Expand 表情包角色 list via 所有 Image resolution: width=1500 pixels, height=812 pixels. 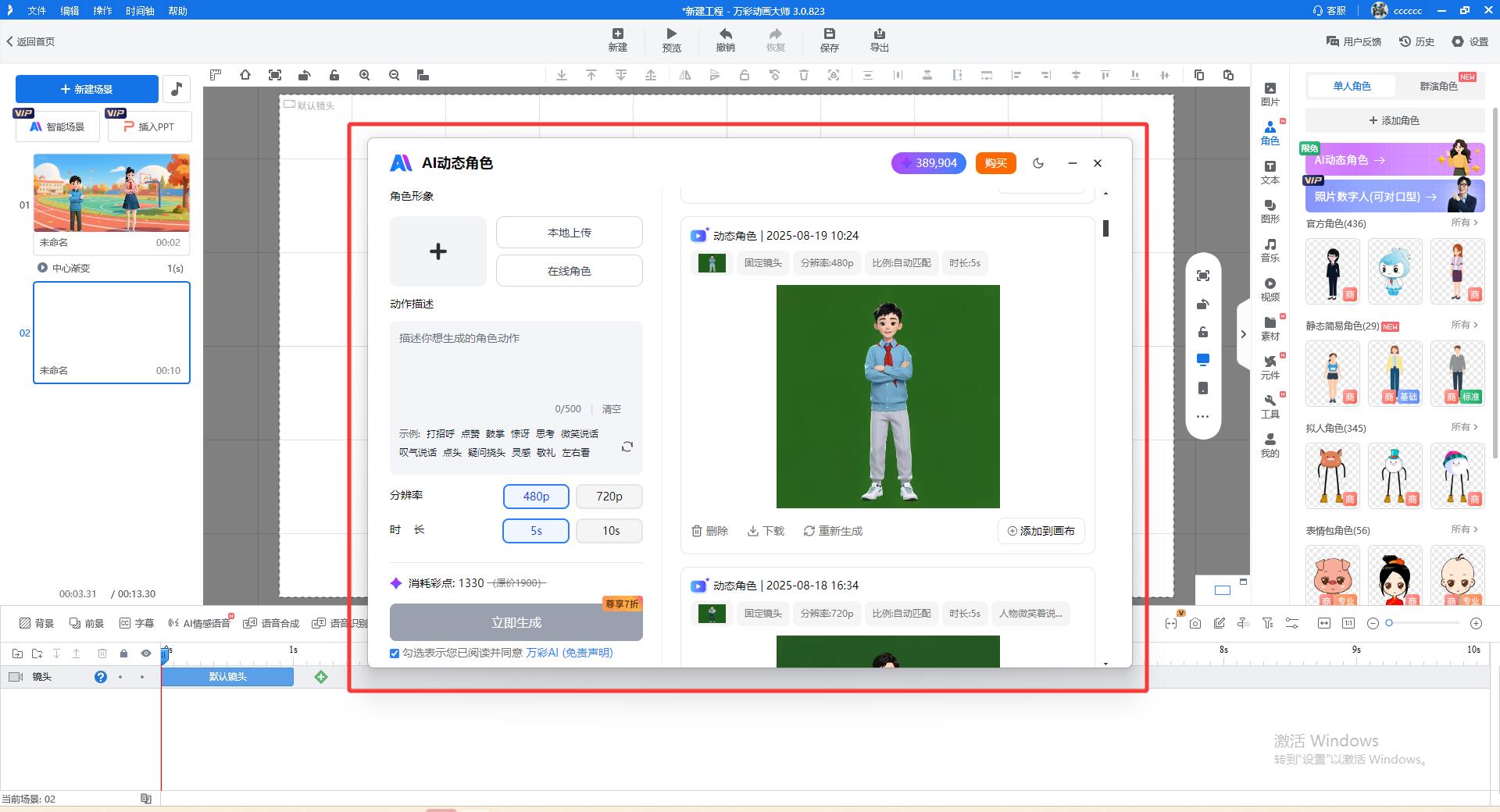1464,529
